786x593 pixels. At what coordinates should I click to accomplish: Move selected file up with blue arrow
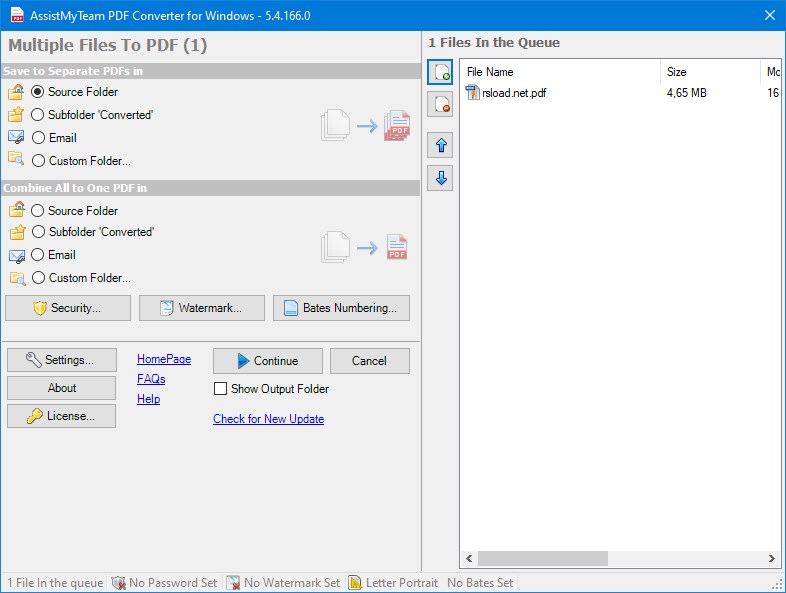tap(441, 145)
